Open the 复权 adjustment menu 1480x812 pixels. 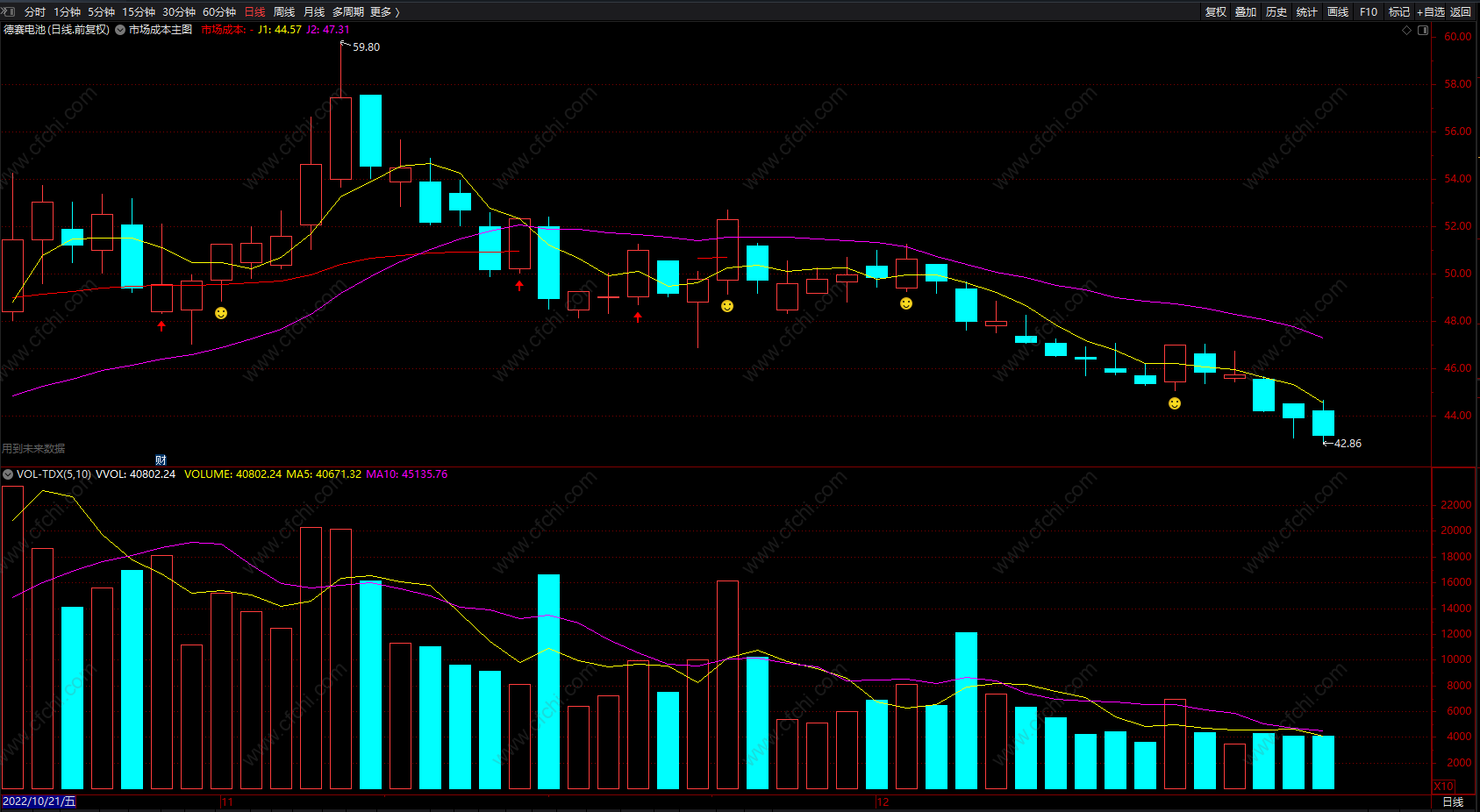1216,11
